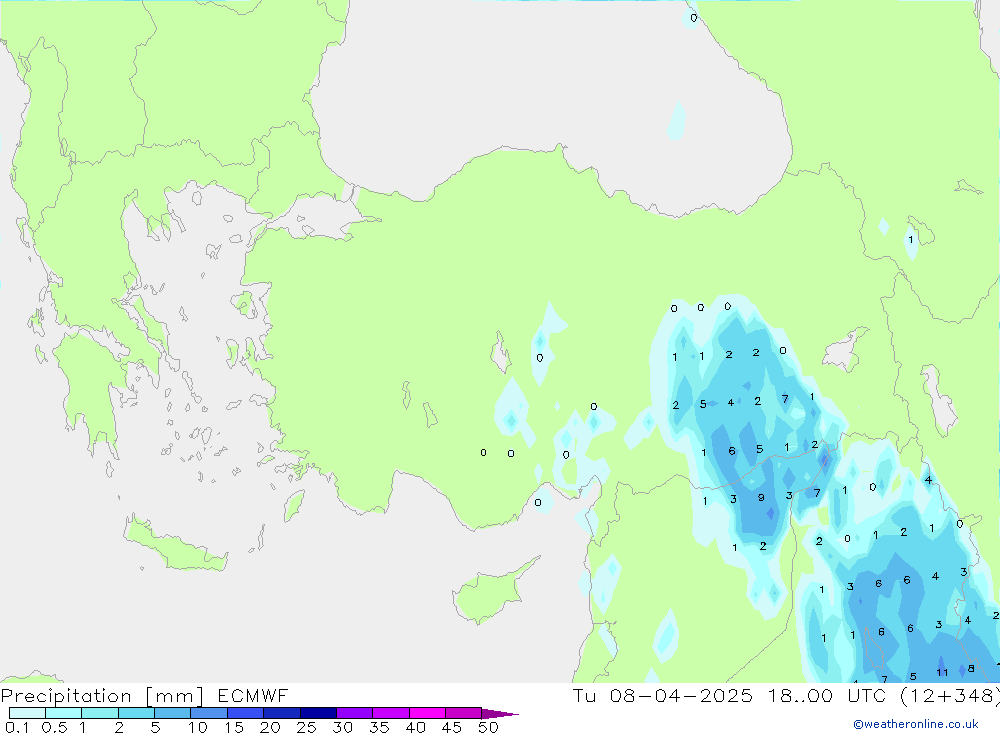
Task: Click the 'Precipitation' title text
Action: pyautogui.click(x=66, y=695)
